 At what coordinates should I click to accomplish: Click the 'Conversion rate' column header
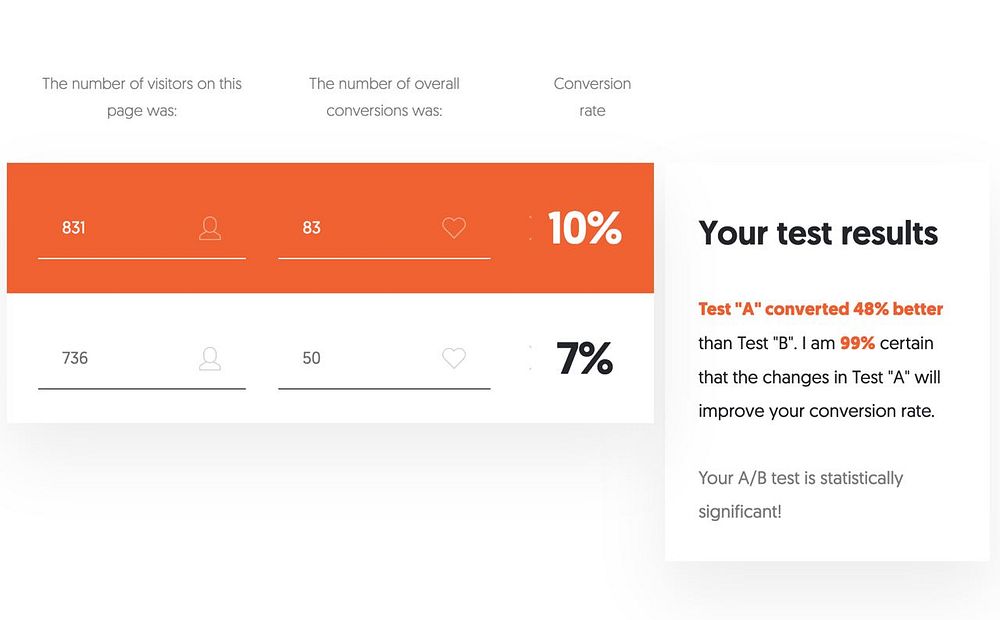592,97
